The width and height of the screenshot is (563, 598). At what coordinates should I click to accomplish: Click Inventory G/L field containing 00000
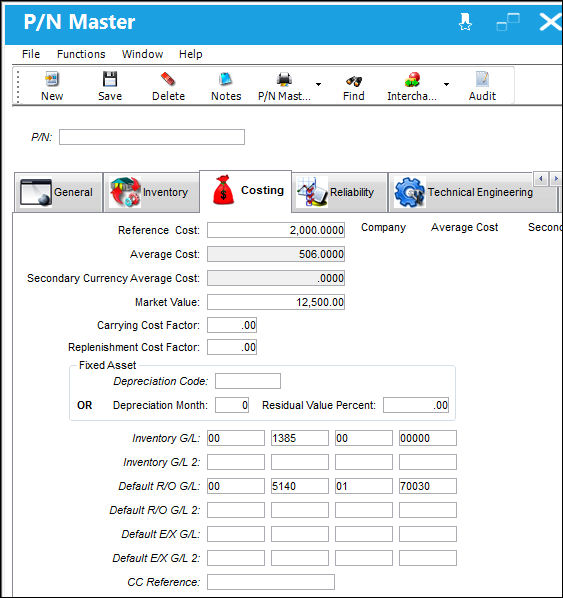click(428, 438)
